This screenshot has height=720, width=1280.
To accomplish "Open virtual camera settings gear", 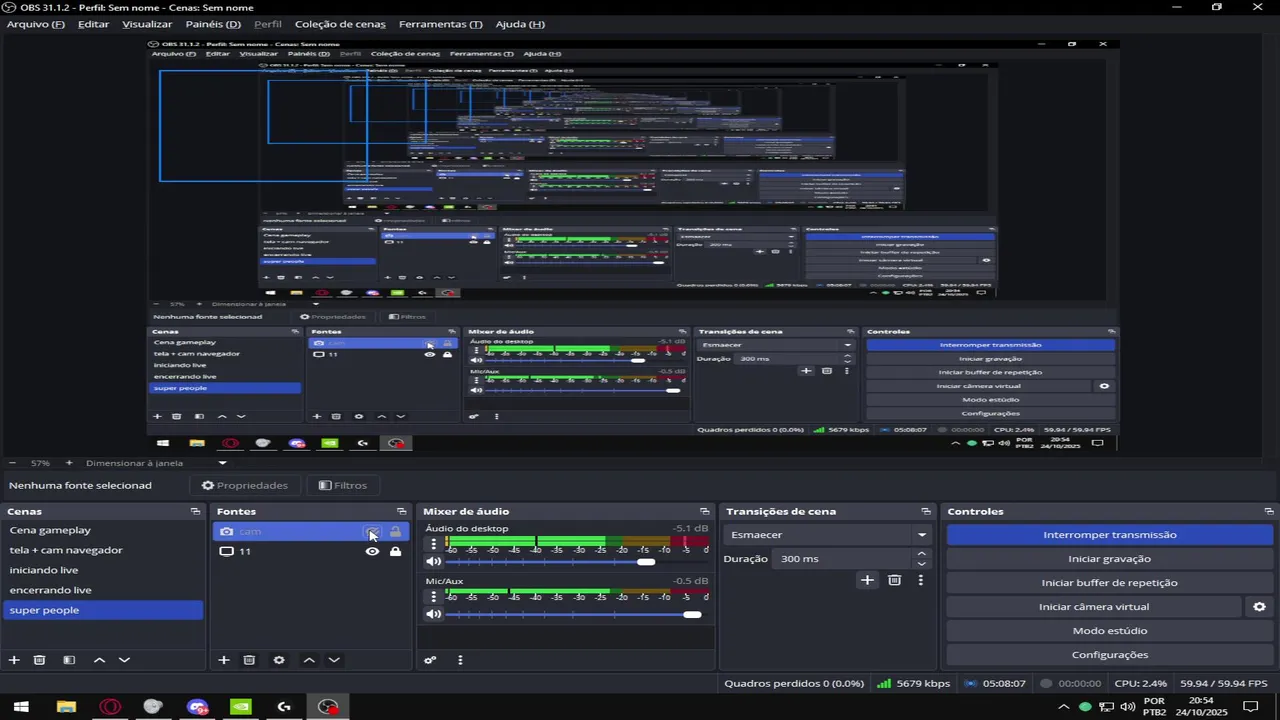I will pos(1259,607).
